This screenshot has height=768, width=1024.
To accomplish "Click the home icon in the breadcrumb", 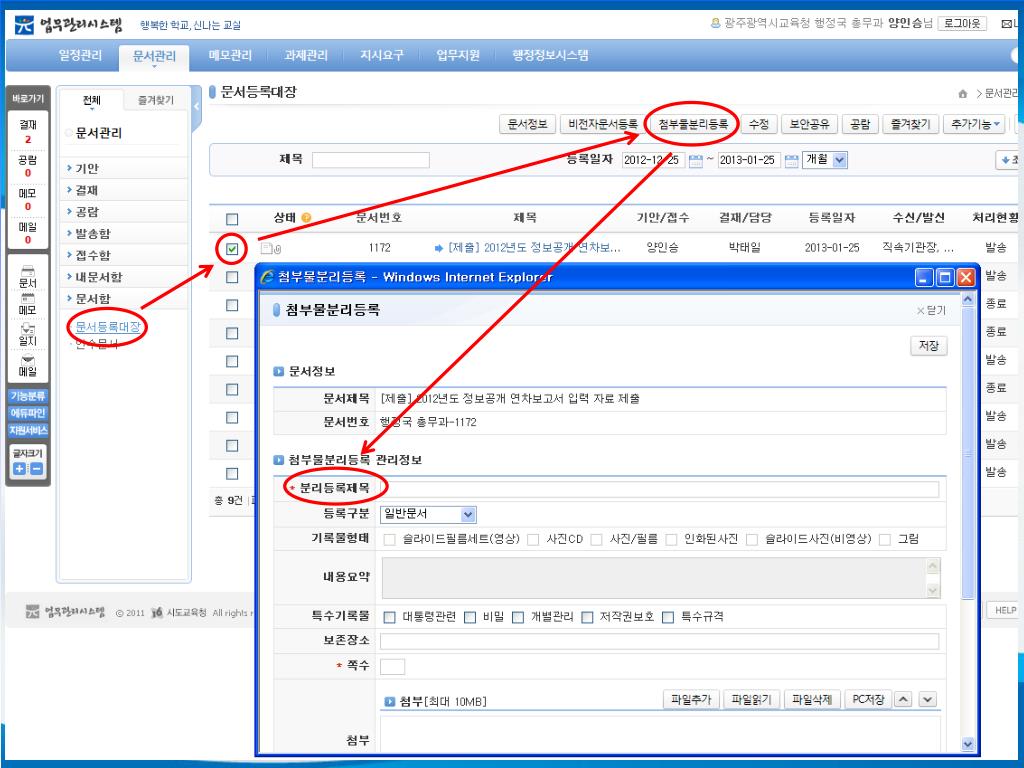I will tap(963, 94).
